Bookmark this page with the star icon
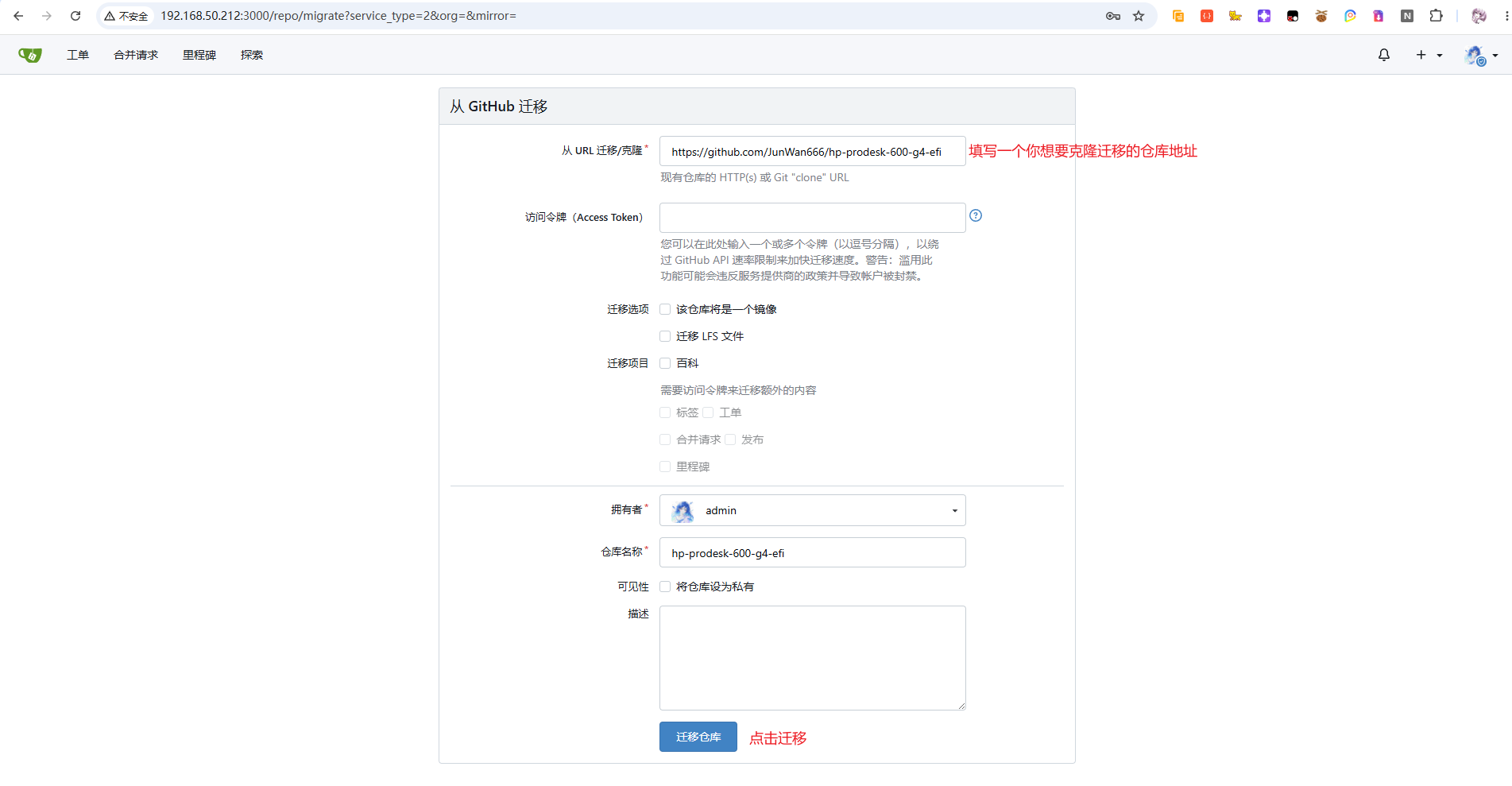 pyautogui.click(x=1139, y=16)
